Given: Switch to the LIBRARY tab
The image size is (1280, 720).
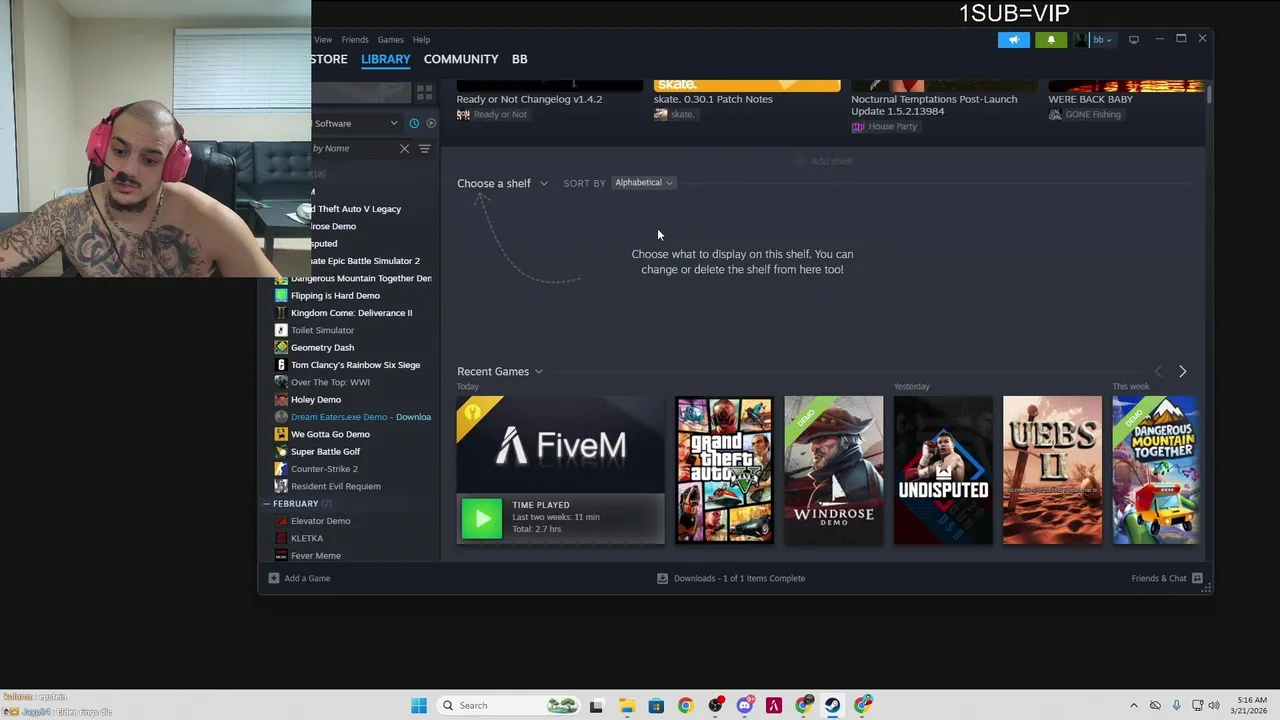Looking at the screenshot, I should 385,59.
